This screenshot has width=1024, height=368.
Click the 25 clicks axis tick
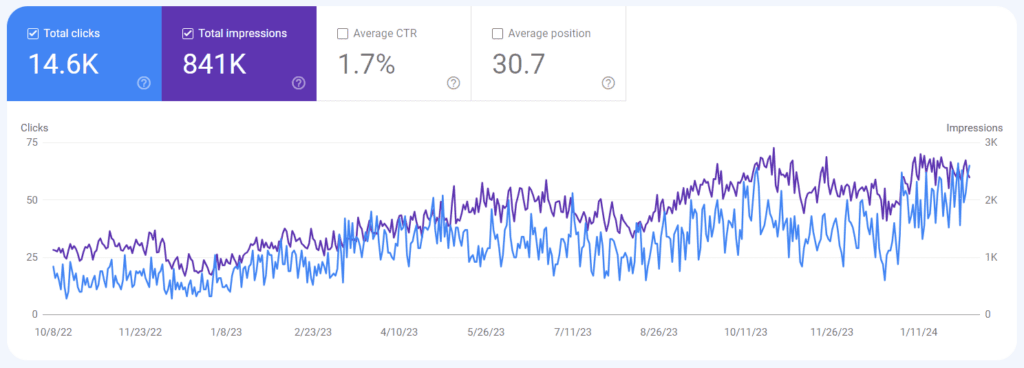coord(31,257)
